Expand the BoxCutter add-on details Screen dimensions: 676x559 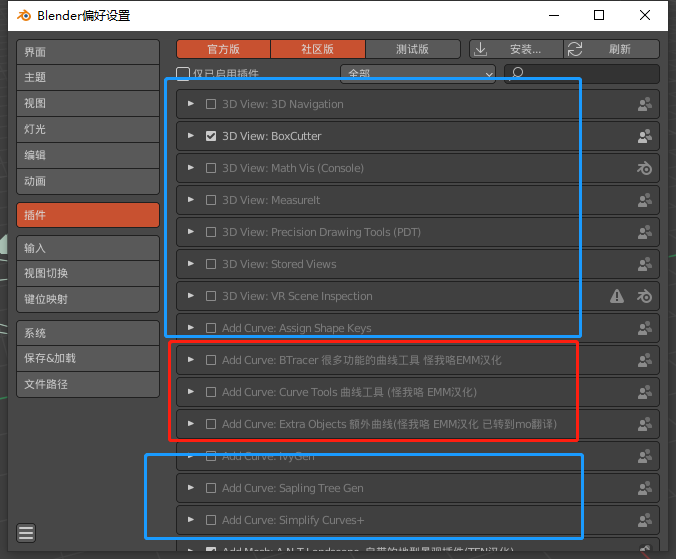point(191,136)
